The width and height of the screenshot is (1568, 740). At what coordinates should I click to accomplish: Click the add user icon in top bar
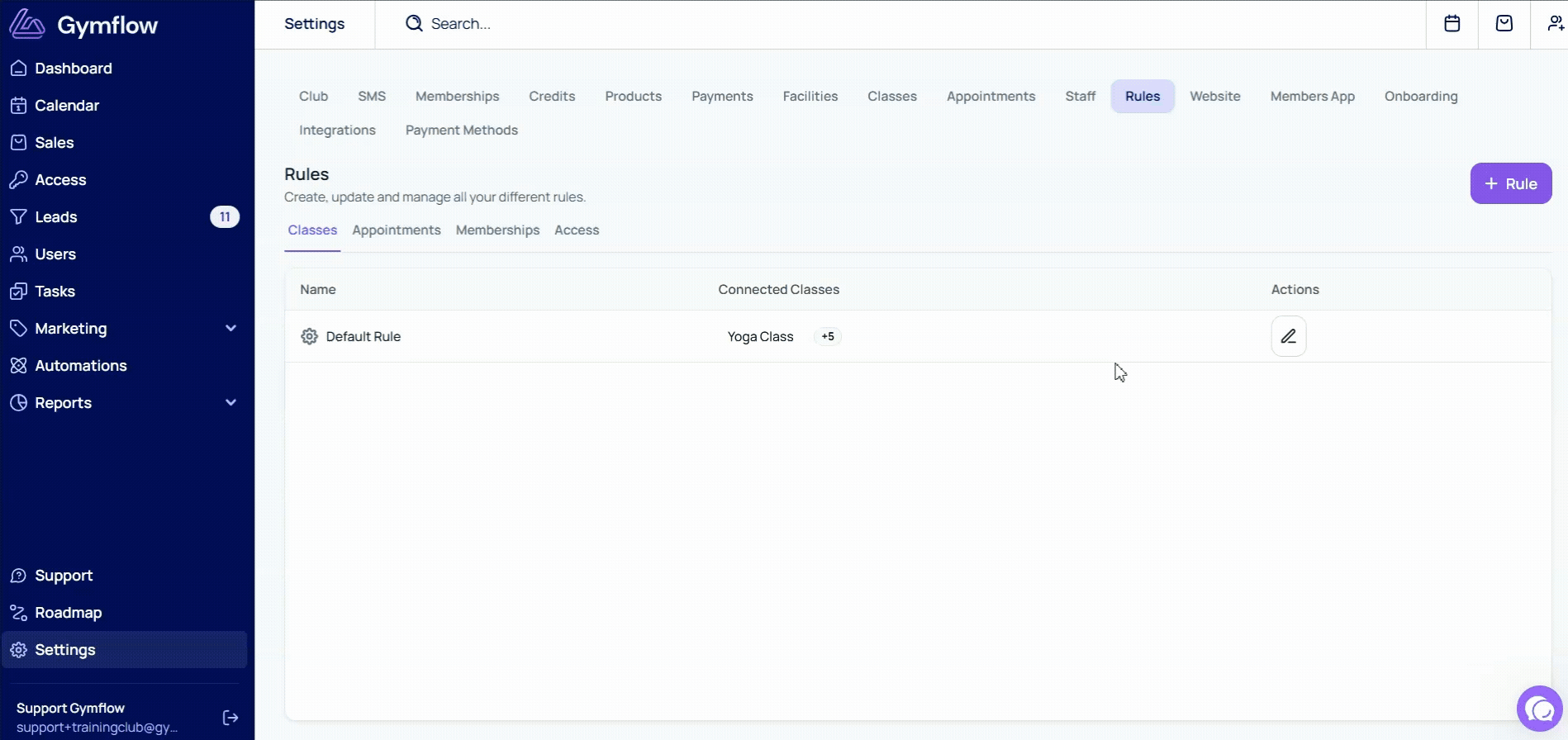coord(1556,24)
